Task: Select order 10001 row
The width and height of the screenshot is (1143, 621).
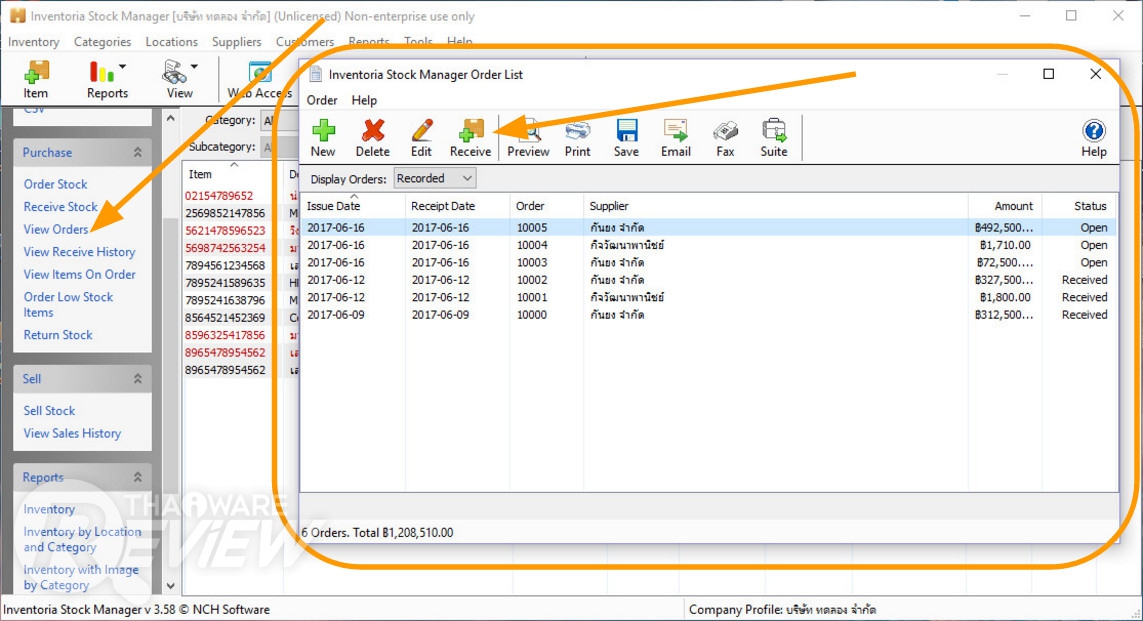Action: point(709,297)
